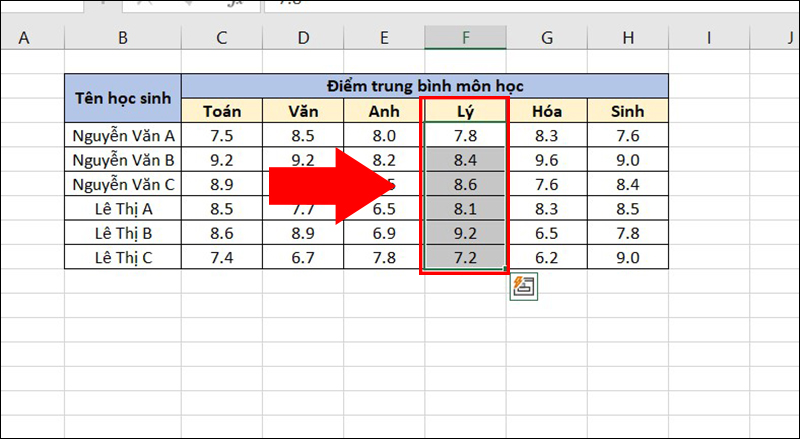Click the 'Tên học sinh' header cell
800x439 pixels.
coord(123,98)
